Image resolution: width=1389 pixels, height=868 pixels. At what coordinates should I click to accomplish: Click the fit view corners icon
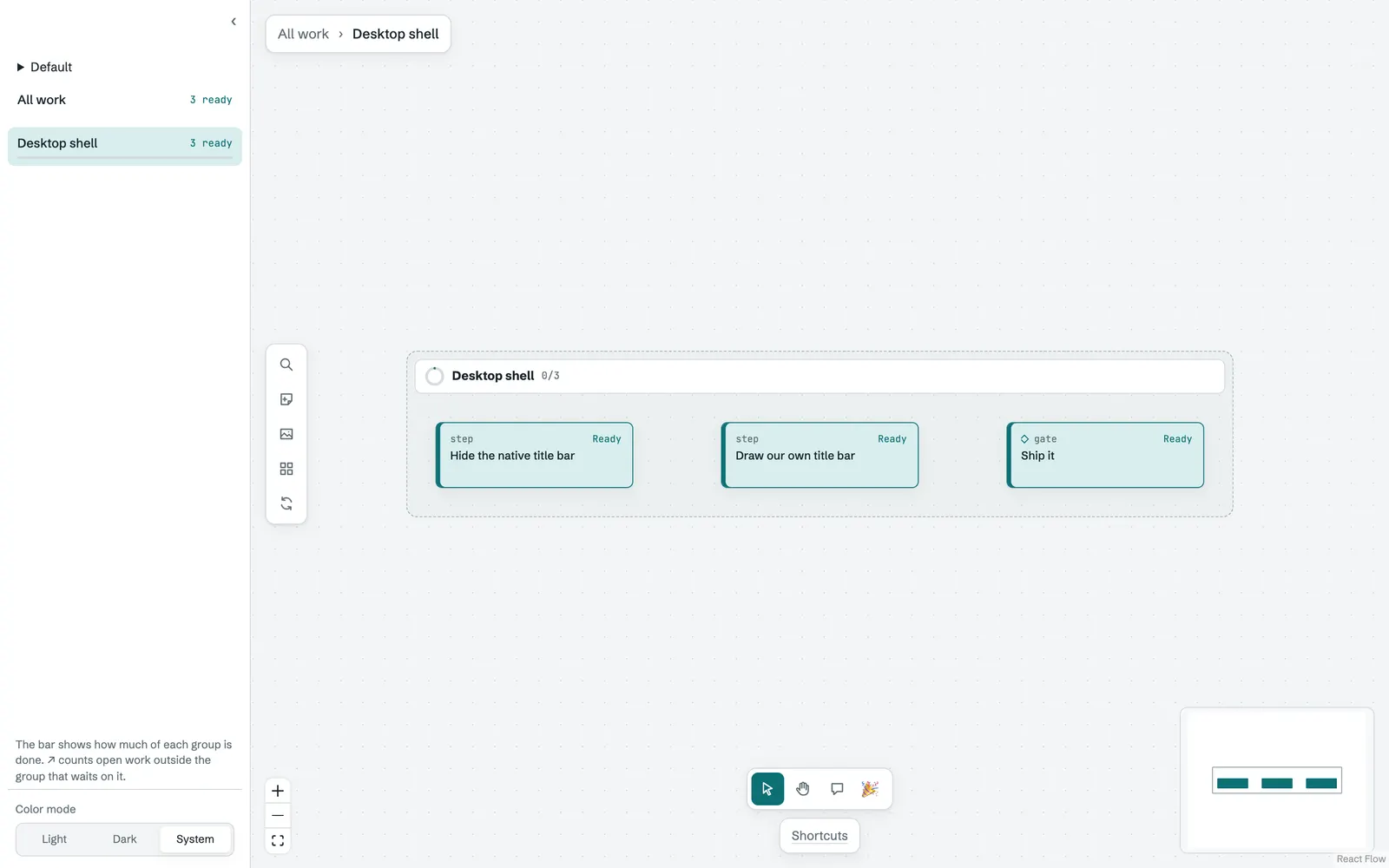point(278,840)
